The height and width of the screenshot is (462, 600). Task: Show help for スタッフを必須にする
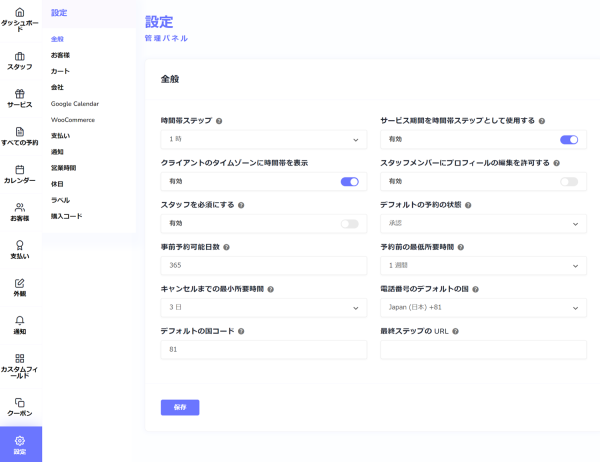(x=241, y=205)
